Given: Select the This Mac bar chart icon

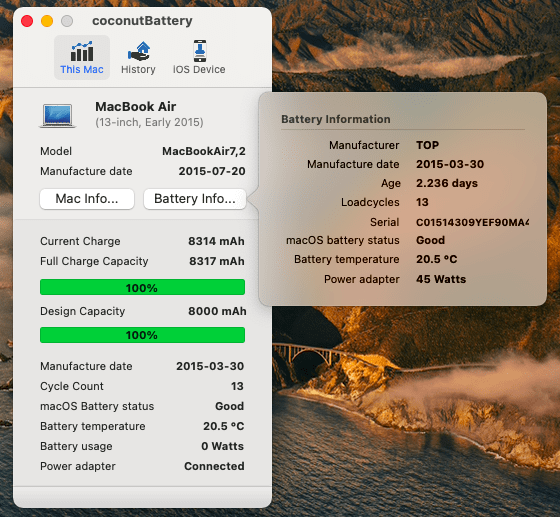Looking at the screenshot, I should pyautogui.click(x=82, y=51).
